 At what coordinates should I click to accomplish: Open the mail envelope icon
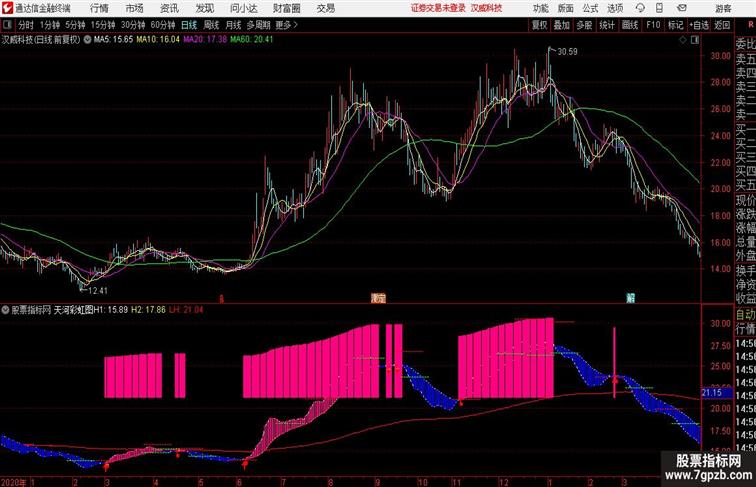(681, 8)
